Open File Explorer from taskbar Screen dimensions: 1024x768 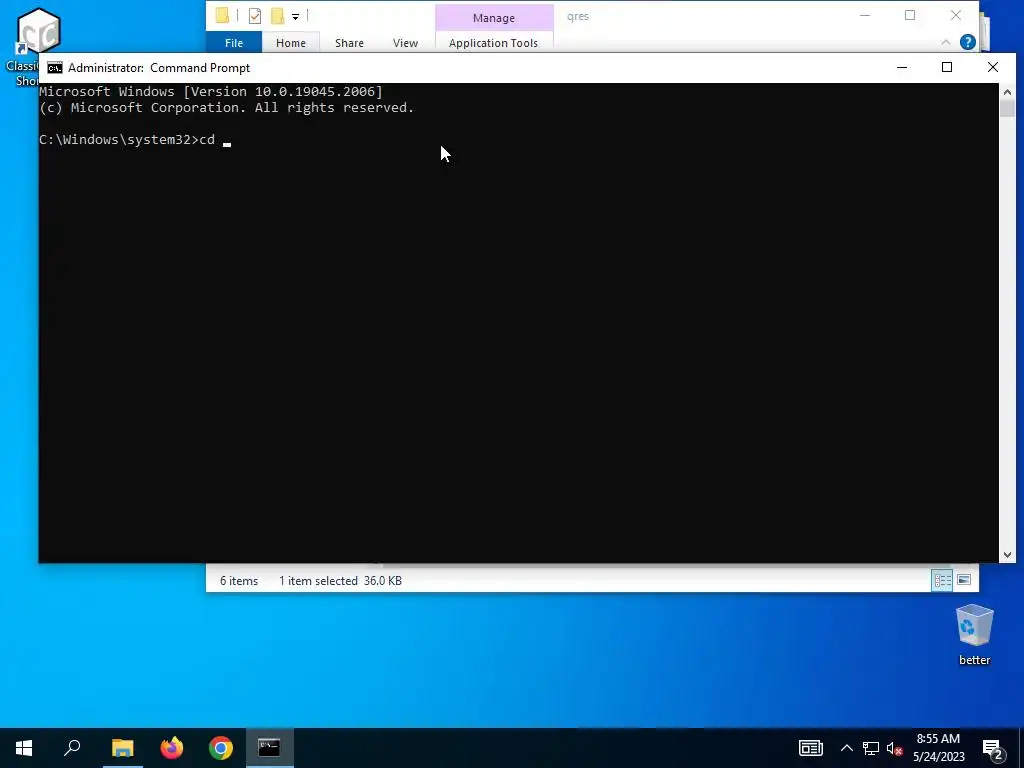tap(122, 748)
